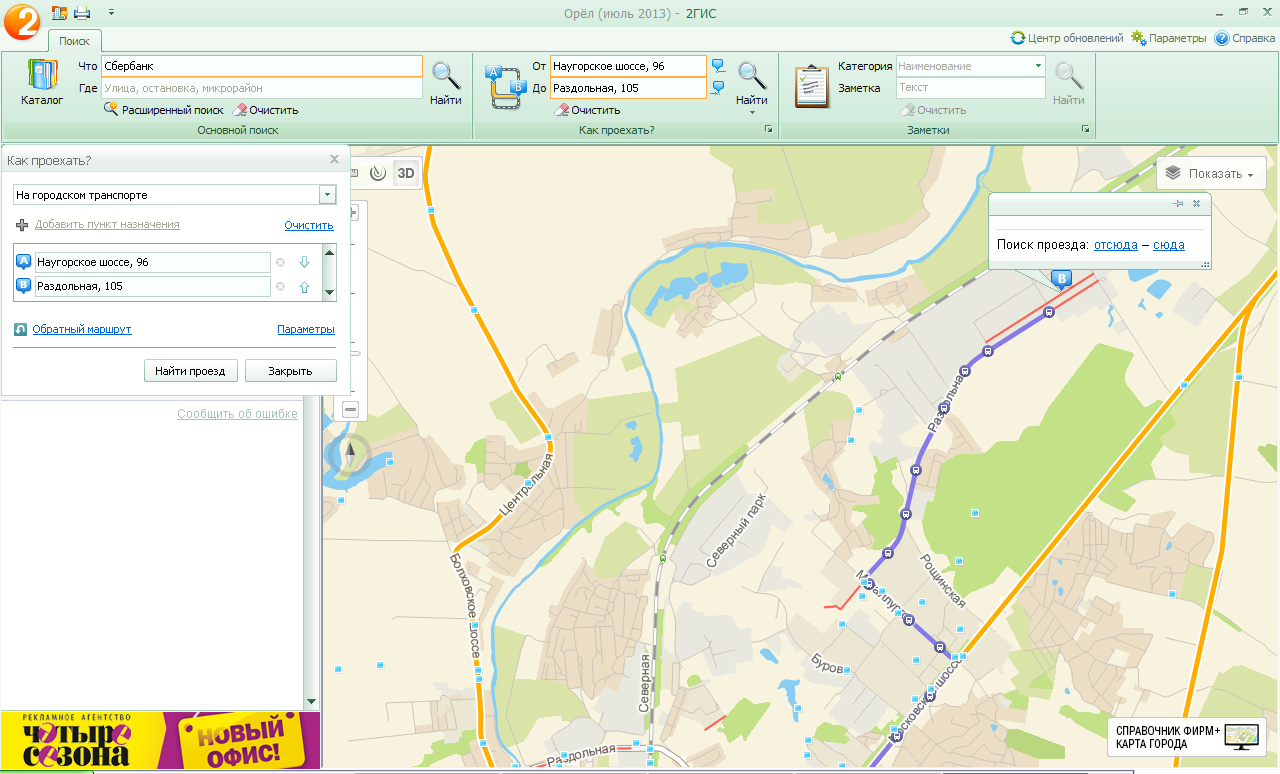Open the 2GIS application menu orb
Screen dimensions: 1280x774
(x=22, y=20)
